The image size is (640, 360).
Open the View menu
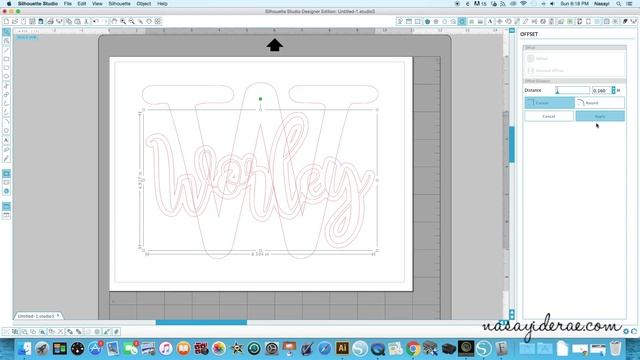point(97,4)
